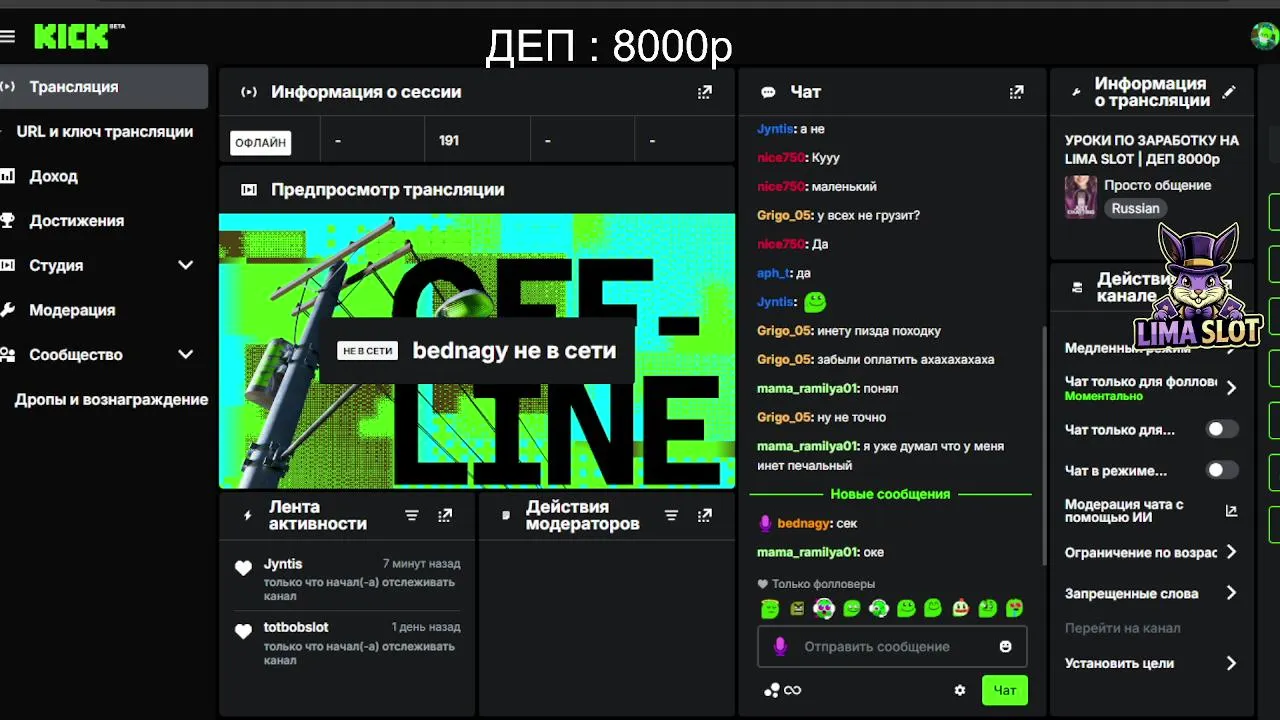This screenshot has width=1280, height=720.
Task: Click the green emote sent by Jyntis
Action: tap(815, 301)
